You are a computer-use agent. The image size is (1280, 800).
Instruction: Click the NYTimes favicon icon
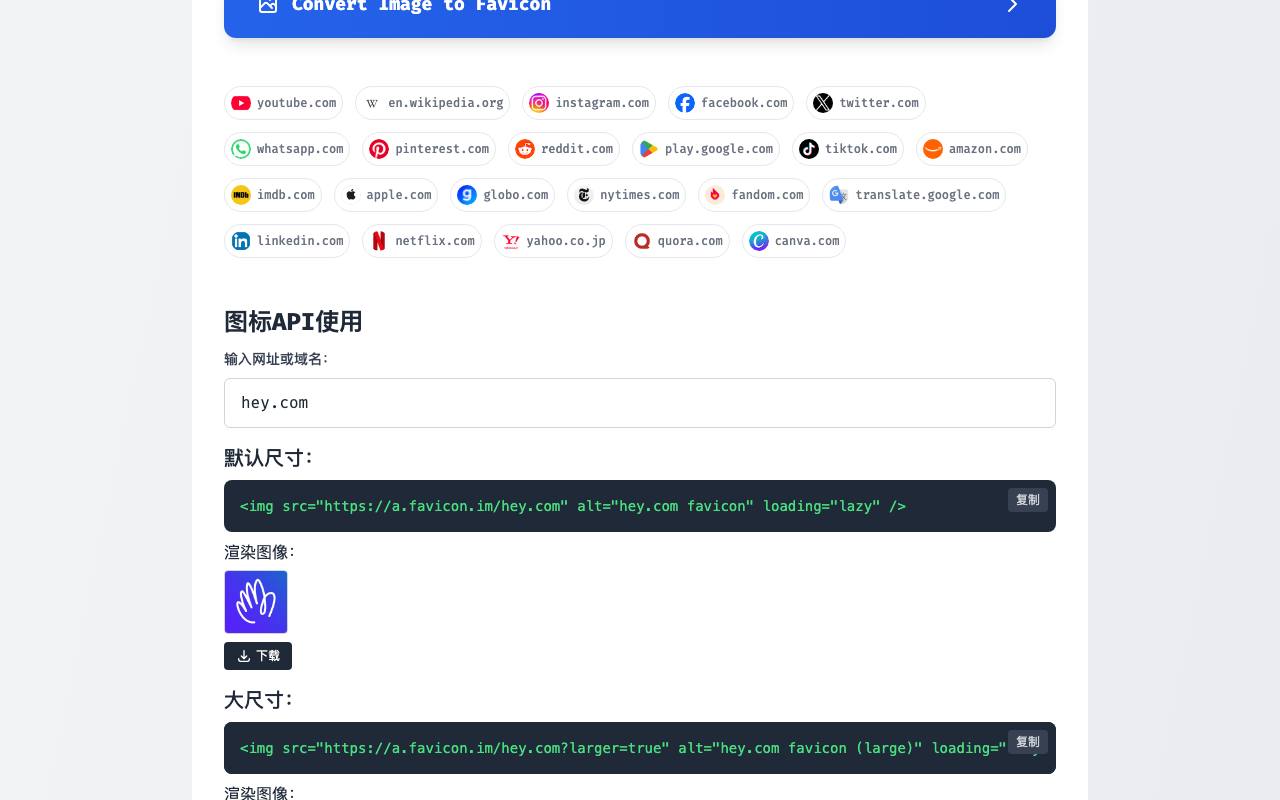click(584, 195)
